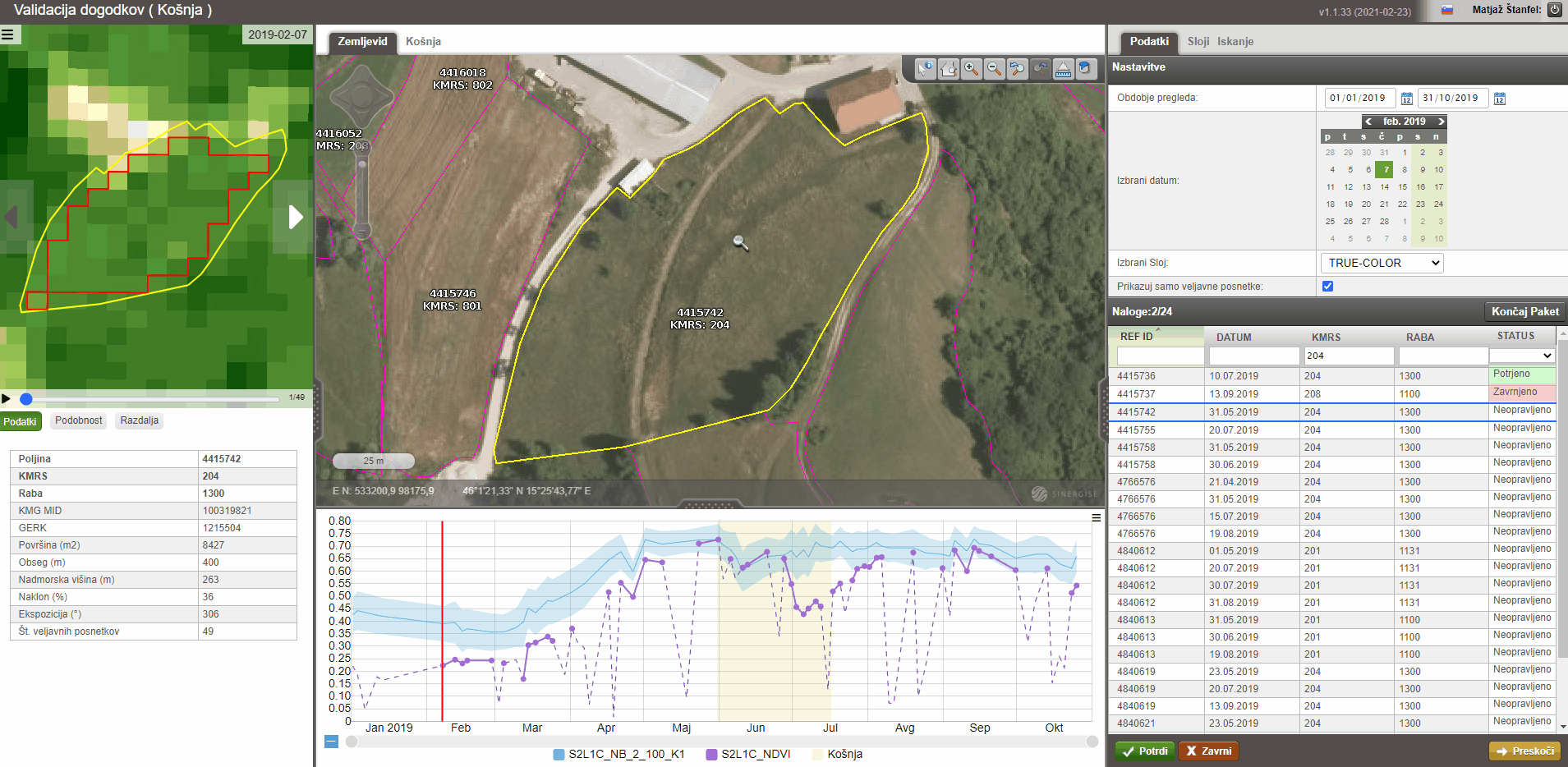
Task: Sort table by RABA column header
Action: point(1419,337)
